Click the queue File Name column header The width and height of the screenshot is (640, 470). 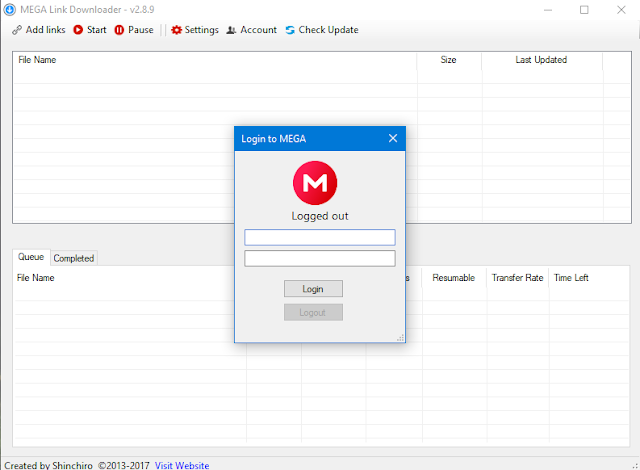(x=36, y=278)
